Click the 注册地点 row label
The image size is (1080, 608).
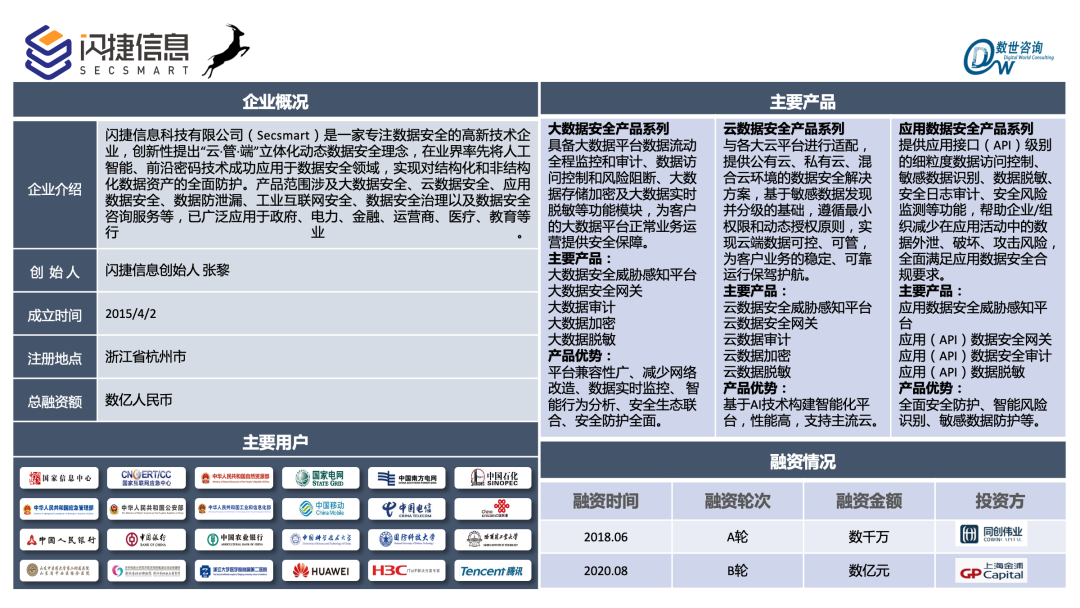[x=55, y=357]
